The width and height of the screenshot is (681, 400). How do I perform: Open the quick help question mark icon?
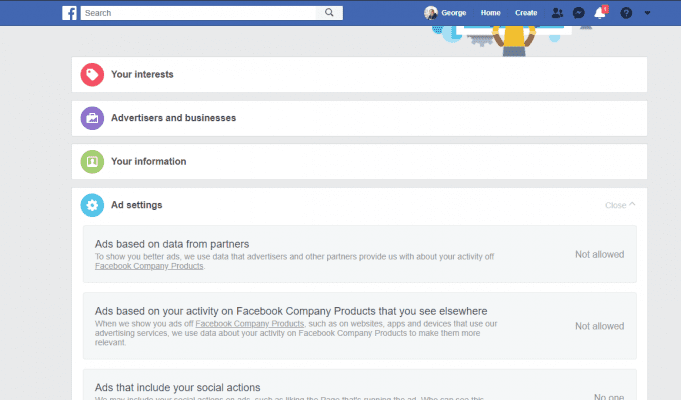point(626,13)
